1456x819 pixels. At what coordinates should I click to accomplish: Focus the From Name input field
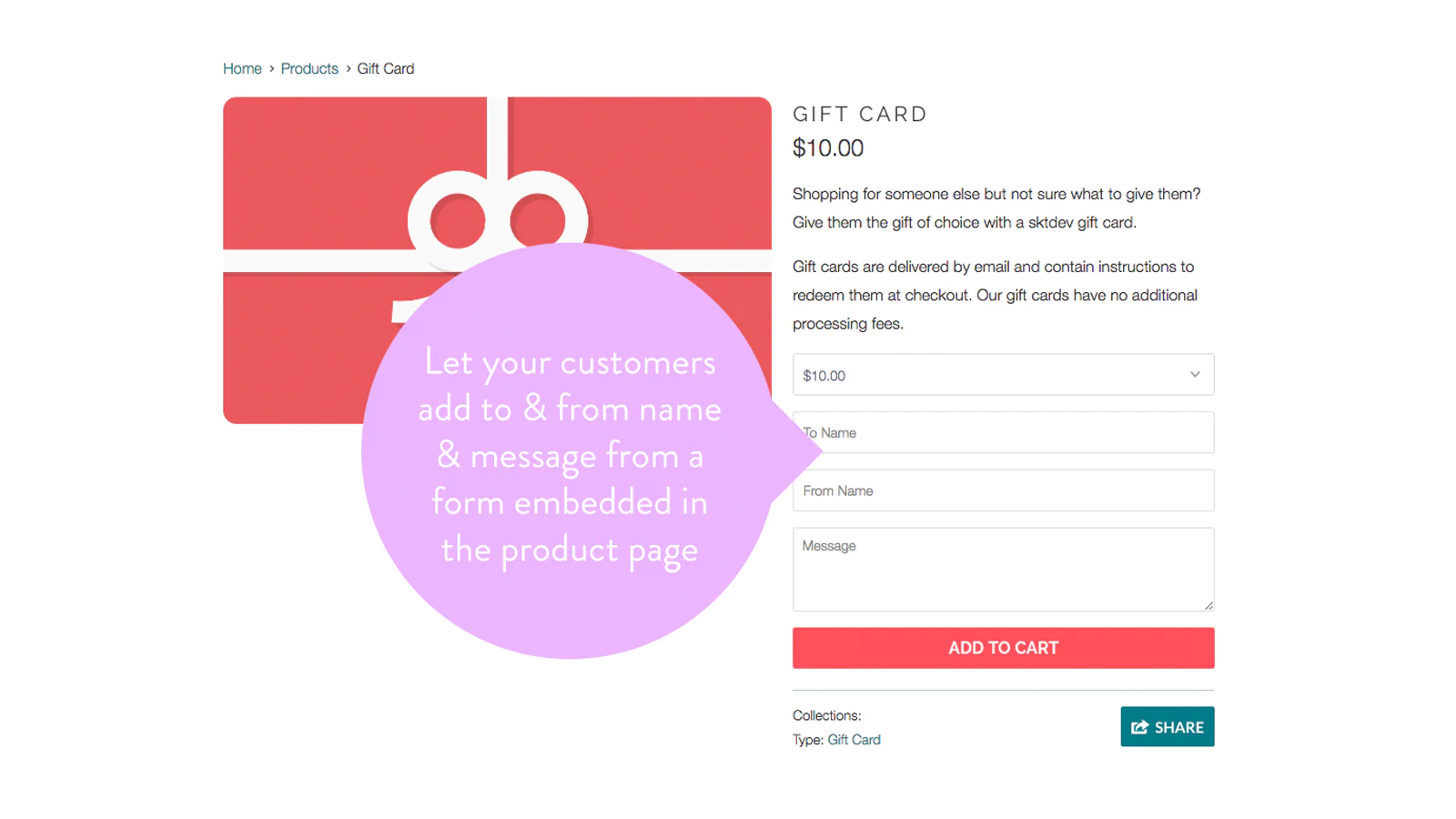(1003, 490)
